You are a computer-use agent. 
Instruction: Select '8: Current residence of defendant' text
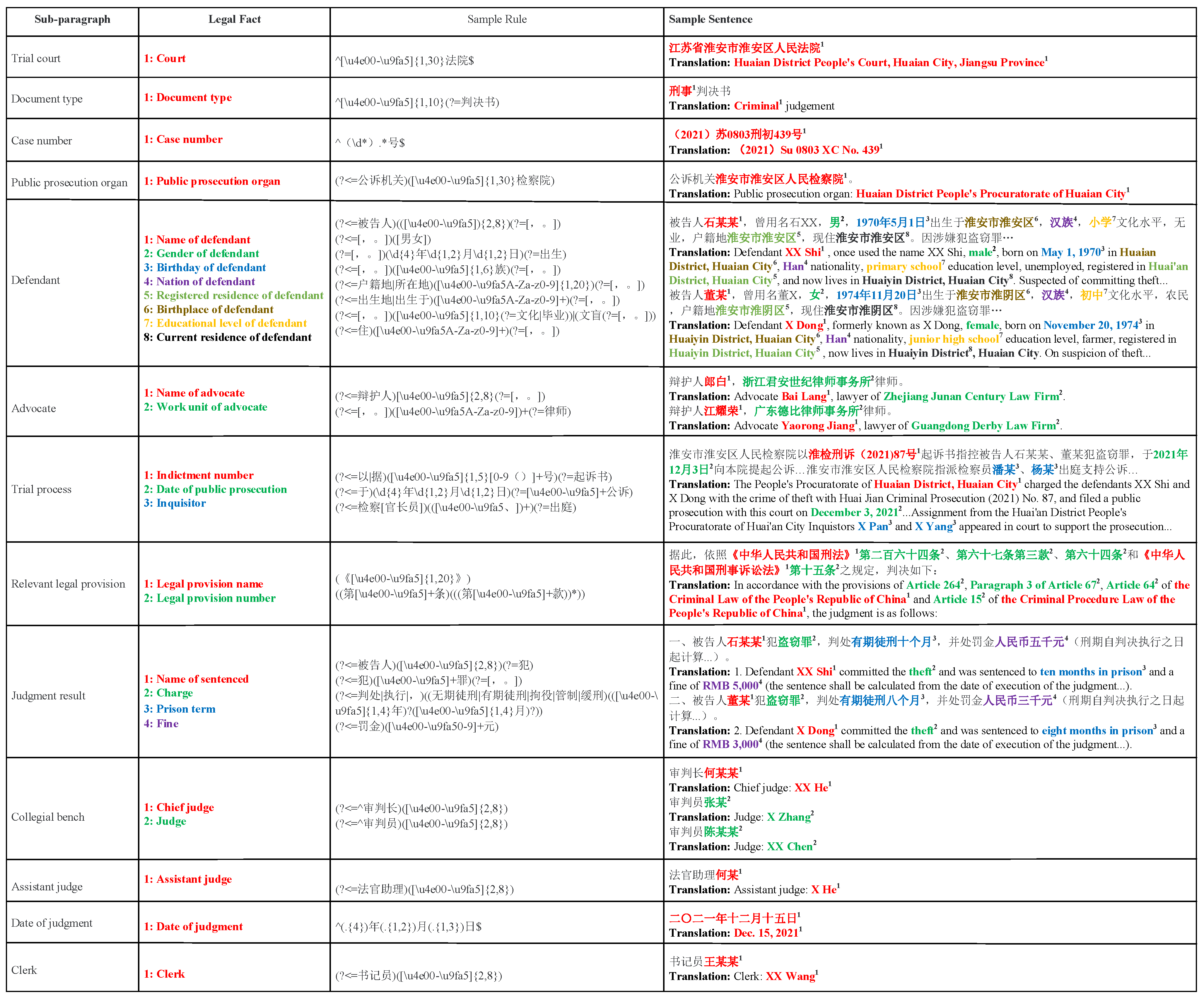coord(227,338)
